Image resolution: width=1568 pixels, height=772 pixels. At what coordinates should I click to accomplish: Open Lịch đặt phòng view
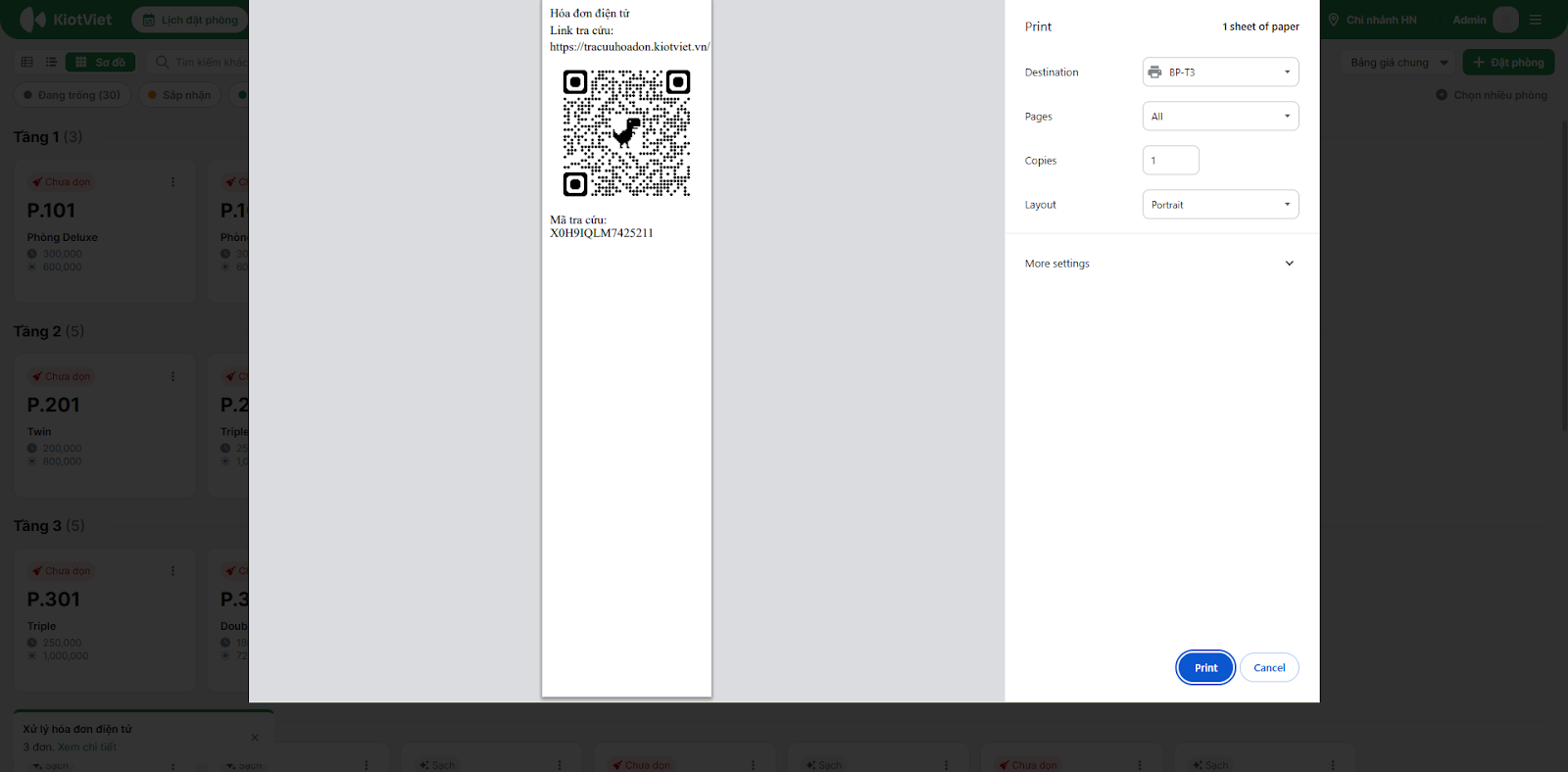(x=191, y=20)
